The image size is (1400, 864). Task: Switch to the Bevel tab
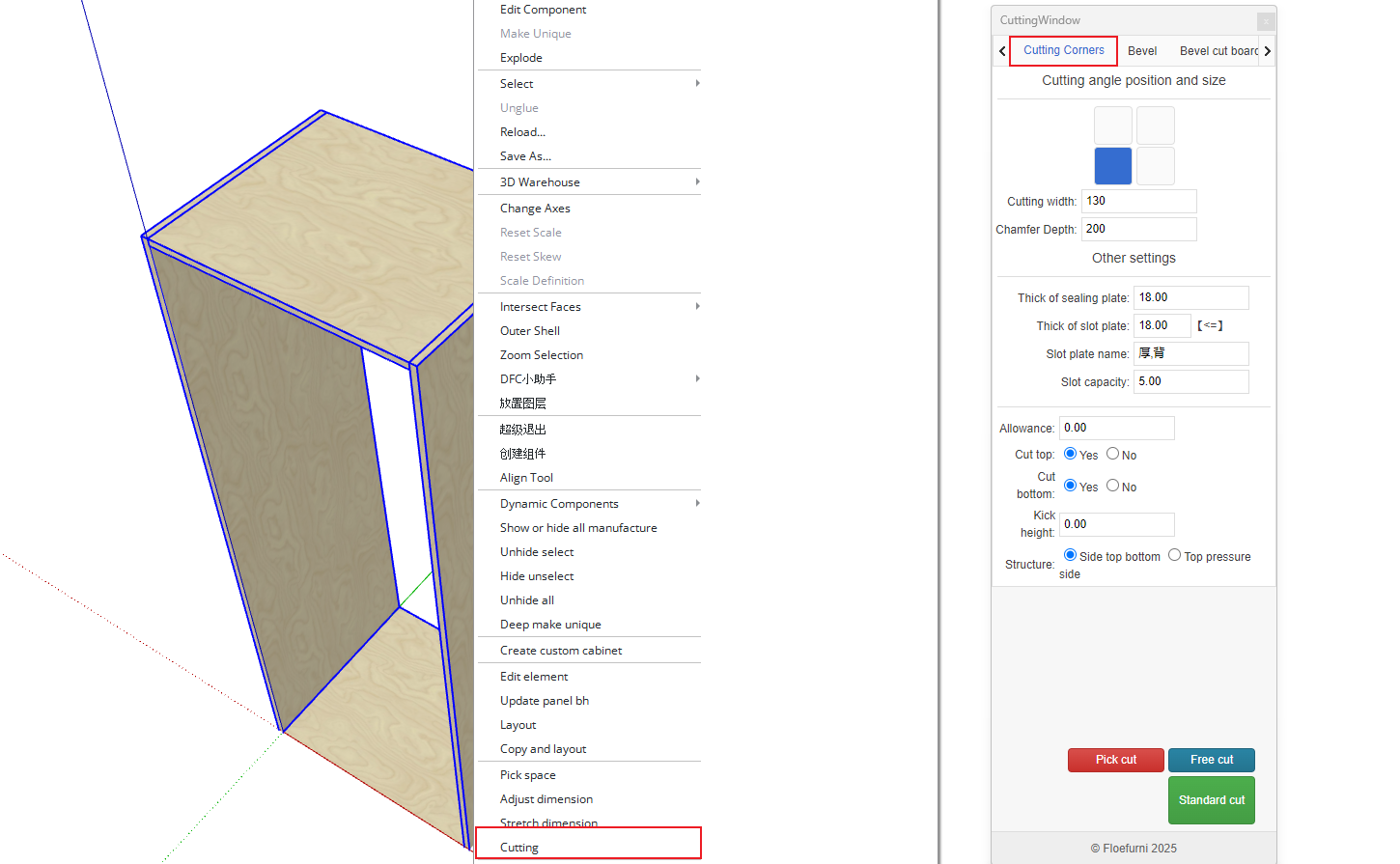point(1142,51)
